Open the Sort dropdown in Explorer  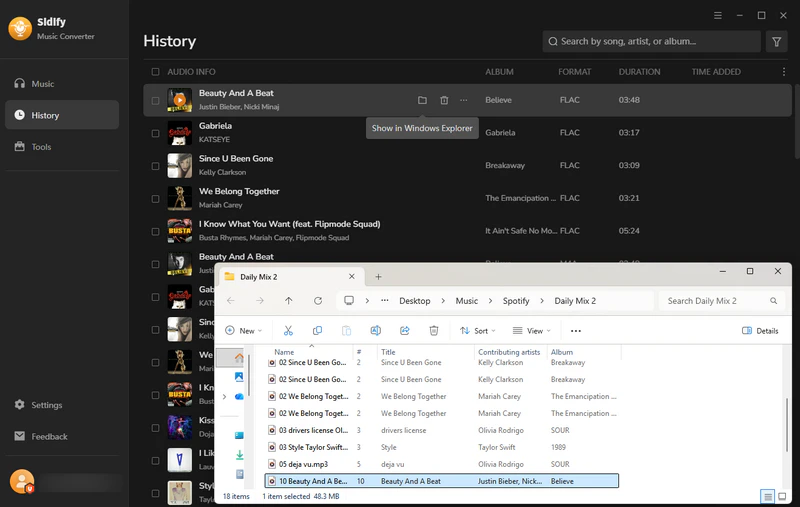pos(478,331)
